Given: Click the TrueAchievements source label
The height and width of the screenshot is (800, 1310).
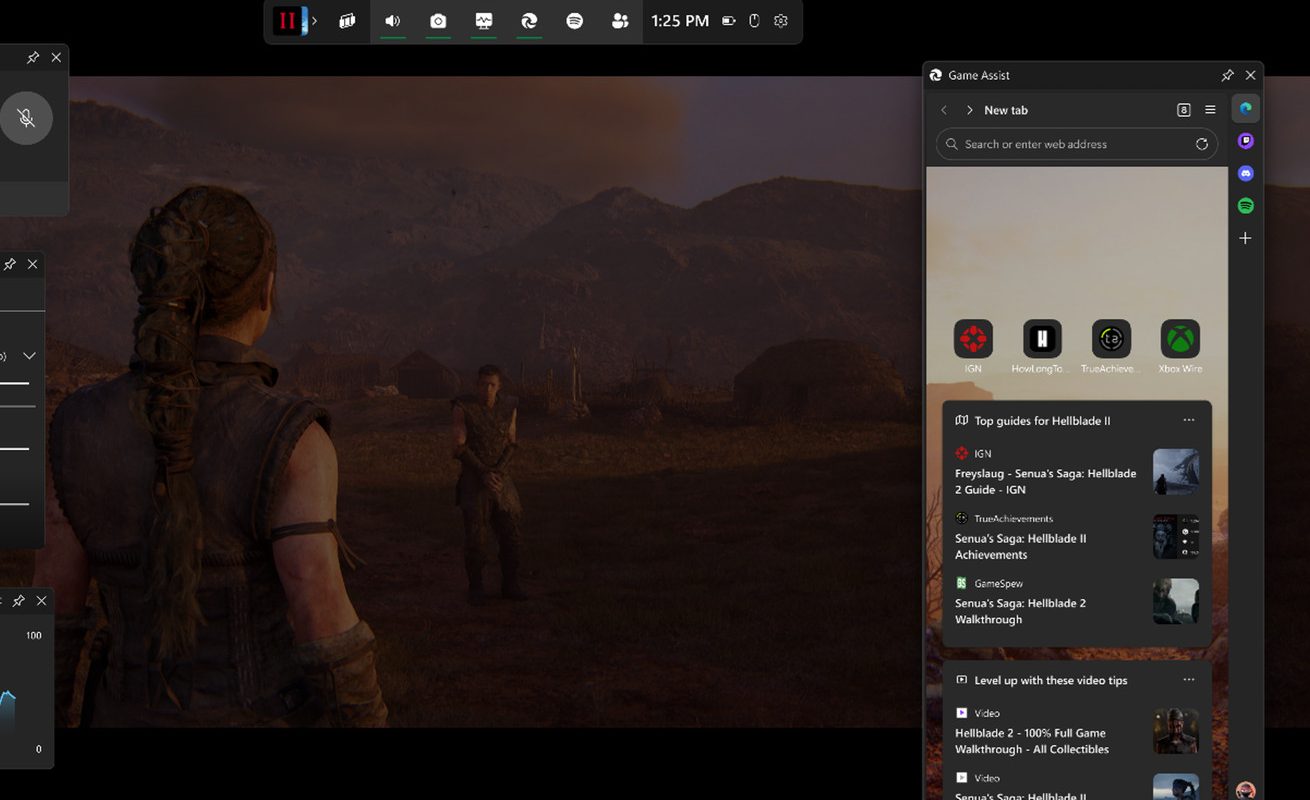Looking at the screenshot, I should [x=1013, y=518].
